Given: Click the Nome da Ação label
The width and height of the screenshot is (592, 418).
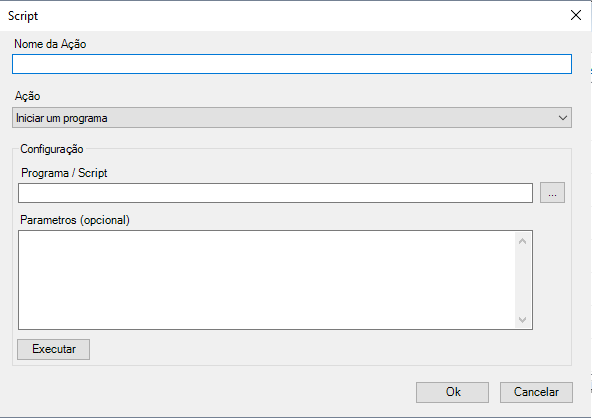Looking at the screenshot, I should [x=50, y=44].
